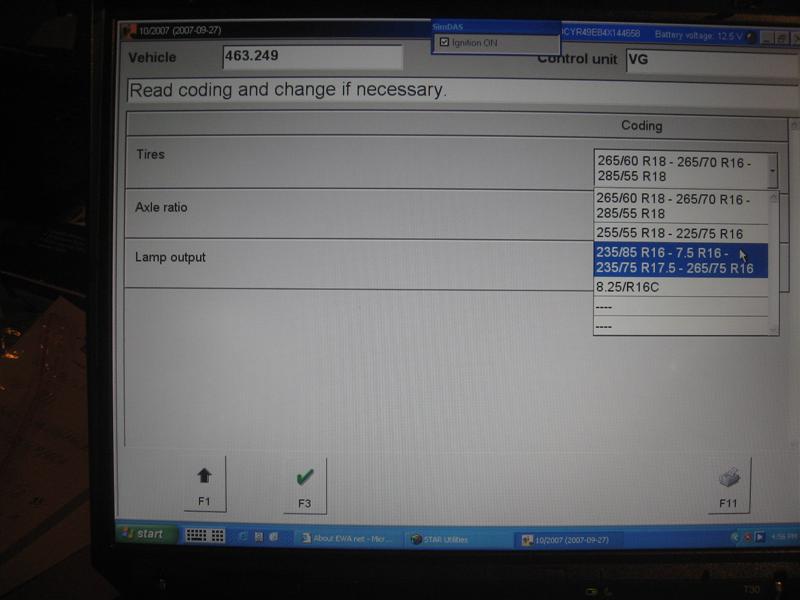The height and width of the screenshot is (600, 800).
Task: Confirm with the F3 green checkmark
Action: tap(305, 484)
